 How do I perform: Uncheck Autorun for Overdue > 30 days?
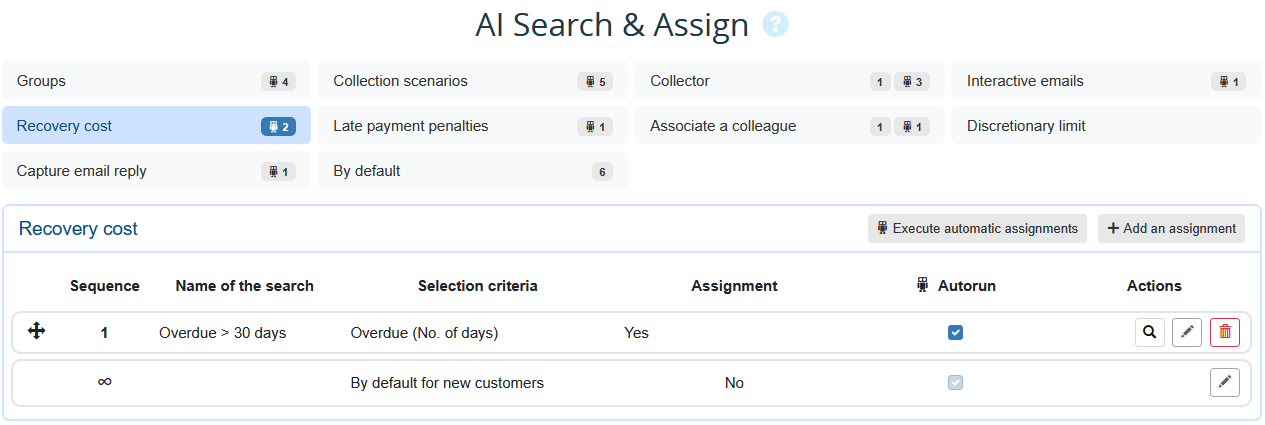click(955, 333)
